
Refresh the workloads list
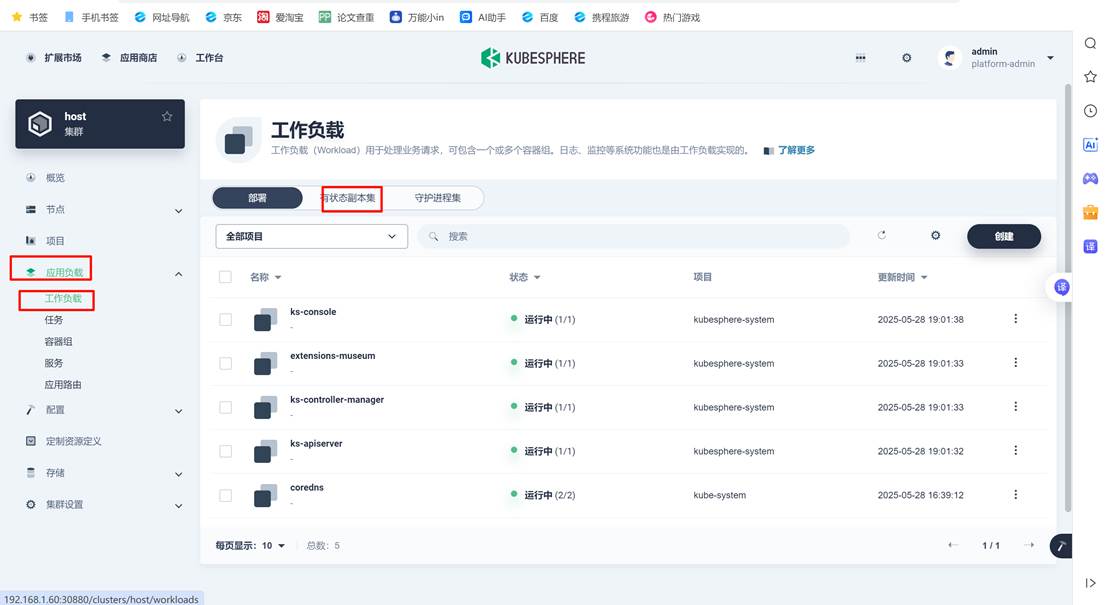881,236
